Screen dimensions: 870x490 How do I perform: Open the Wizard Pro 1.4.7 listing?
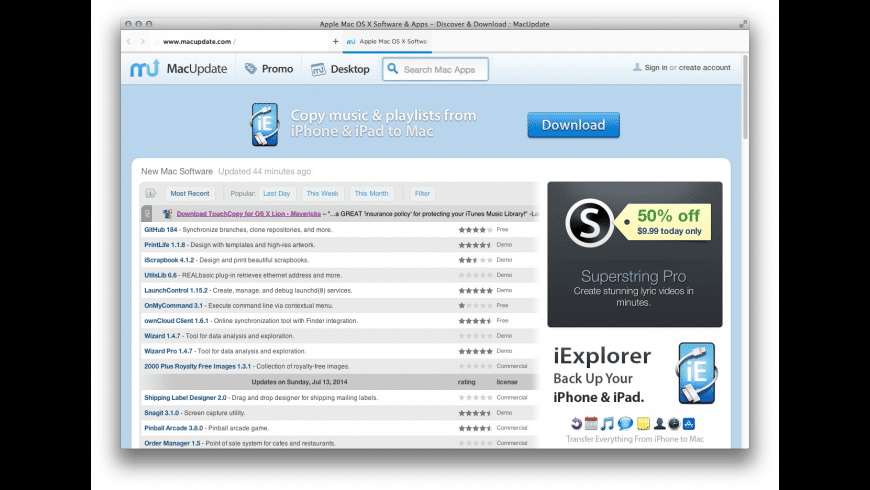(168, 351)
